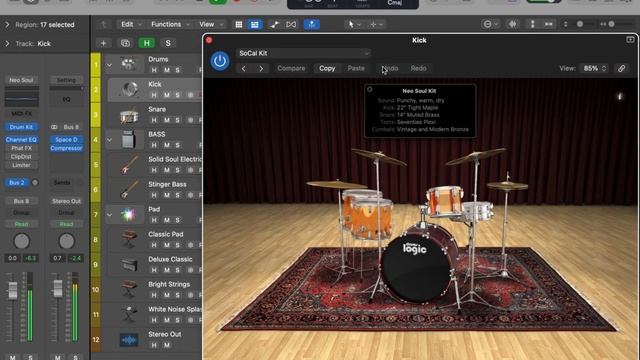
Task: Click the Solid Soul Electric guitar icon
Action: pos(129,165)
